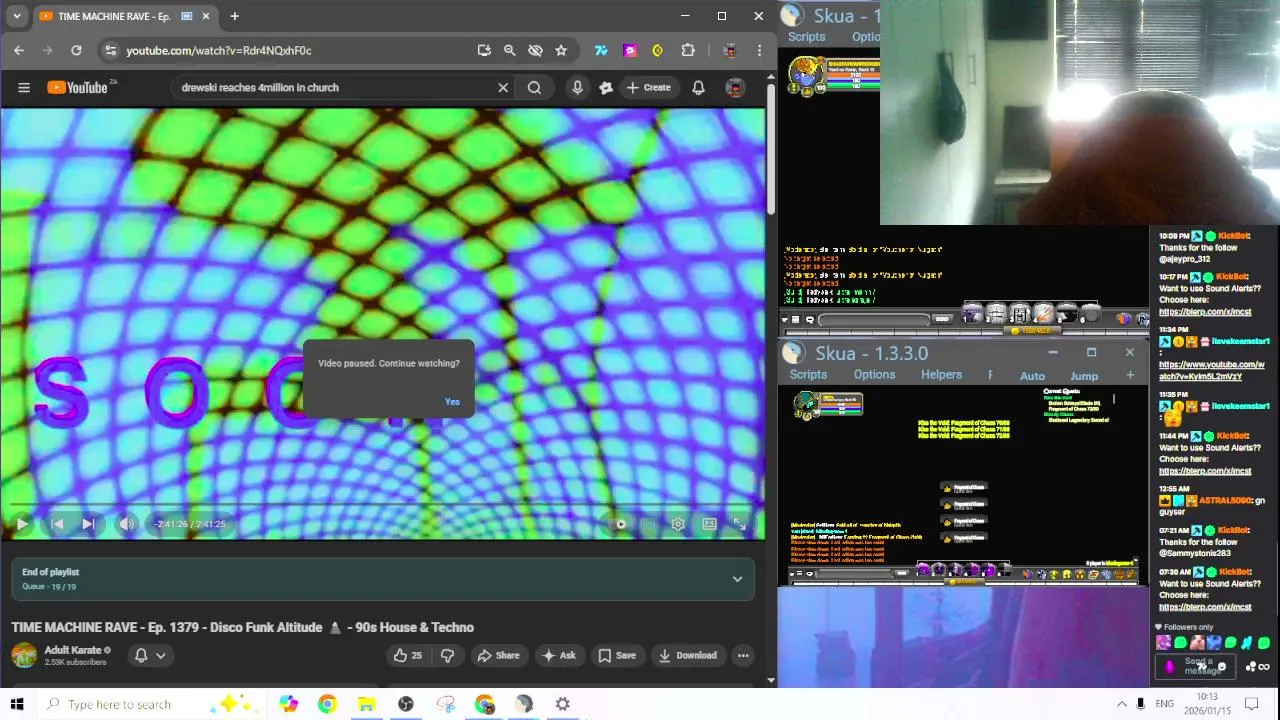Open Adult Karate channel name

tap(73, 650)
